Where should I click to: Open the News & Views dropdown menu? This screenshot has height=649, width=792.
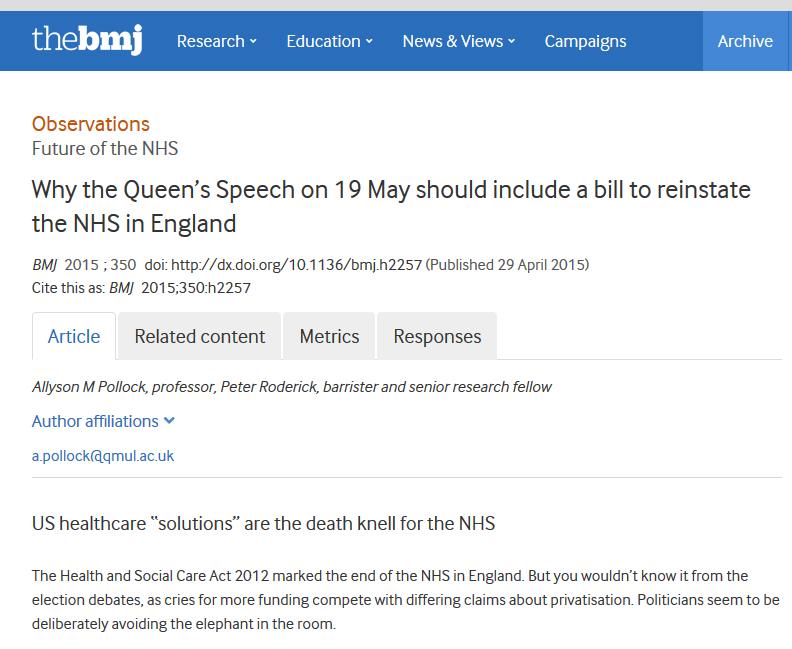pyautogui.click(x=459, y=41)
